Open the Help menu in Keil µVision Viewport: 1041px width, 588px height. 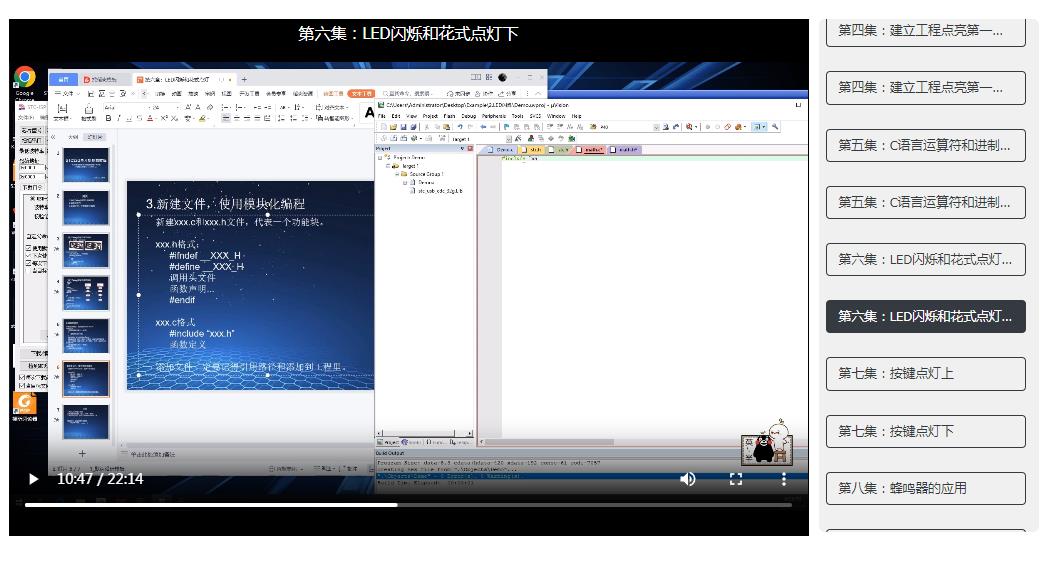(x=576, y=116)
